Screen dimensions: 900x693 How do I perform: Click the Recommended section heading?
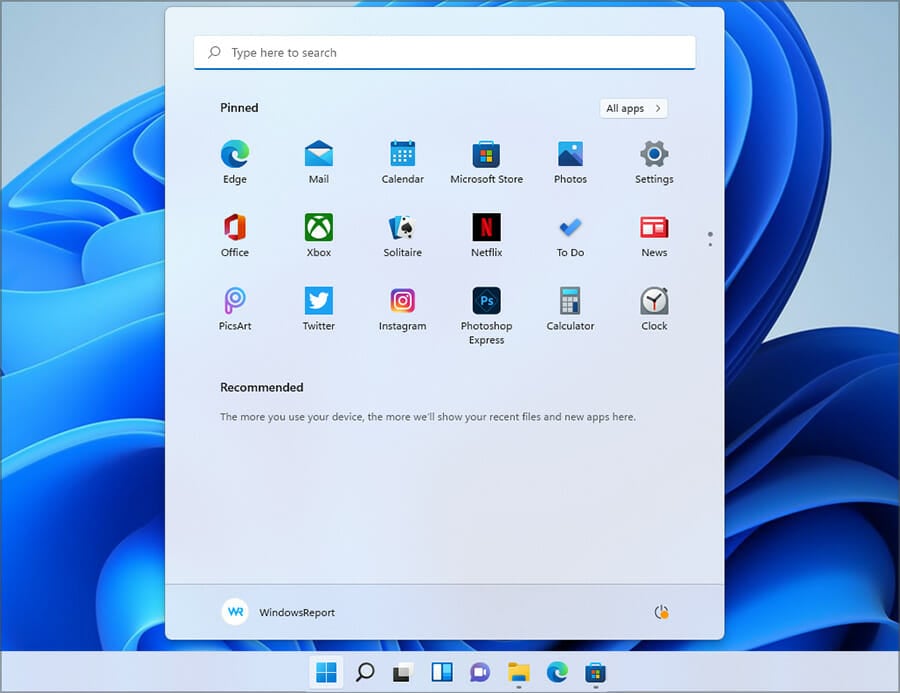[262, 388]
